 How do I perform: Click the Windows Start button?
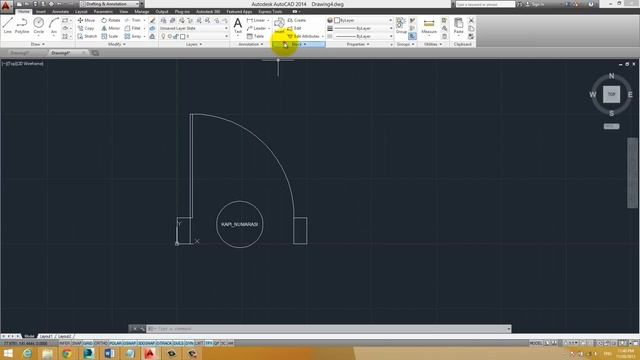(8, 353)
